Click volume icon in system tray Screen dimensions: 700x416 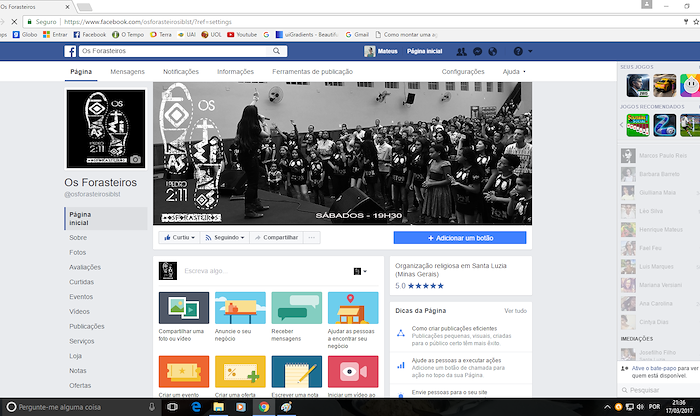click(640, 407)
